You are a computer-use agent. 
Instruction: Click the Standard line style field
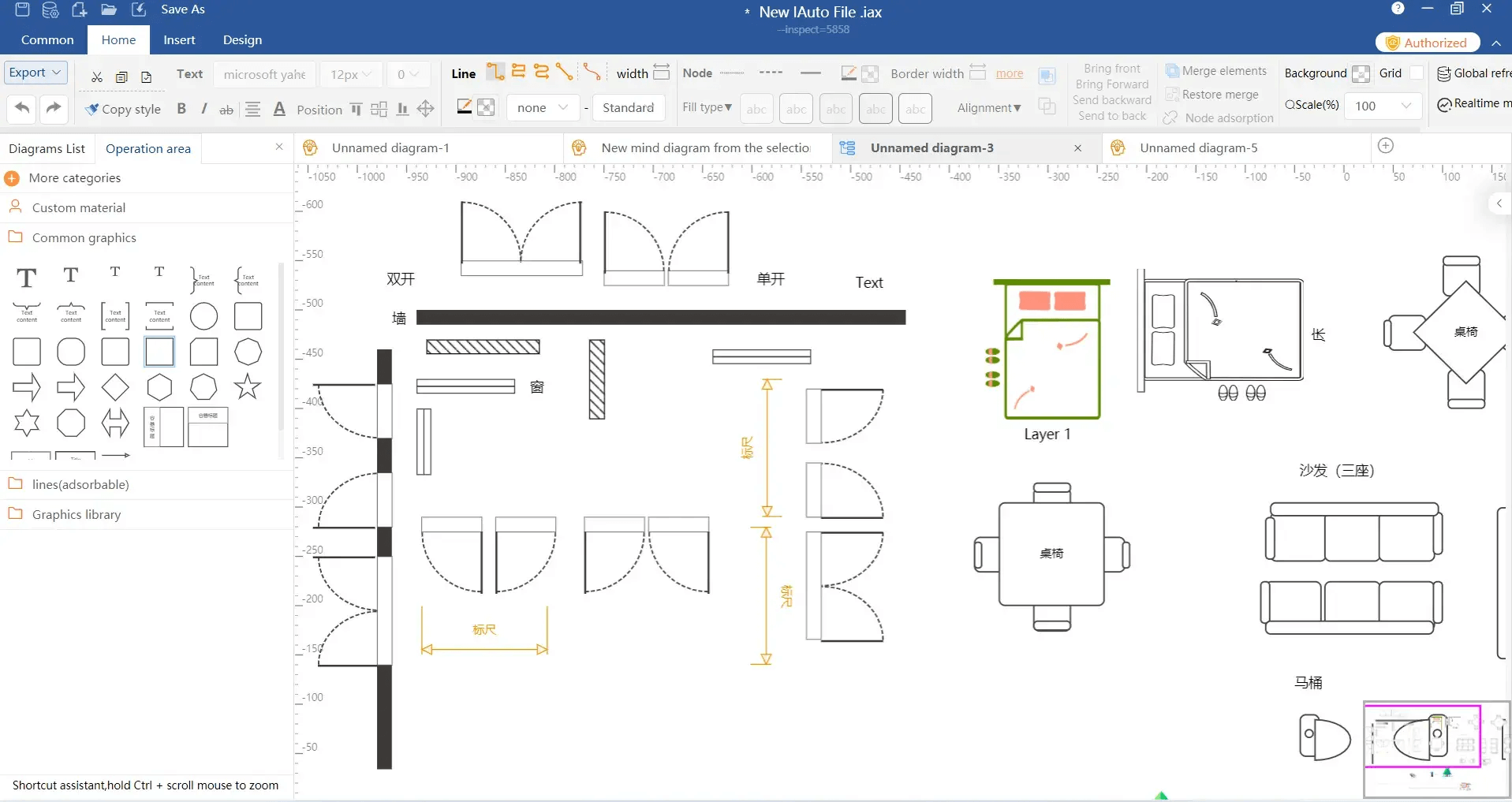pos(629,107)
